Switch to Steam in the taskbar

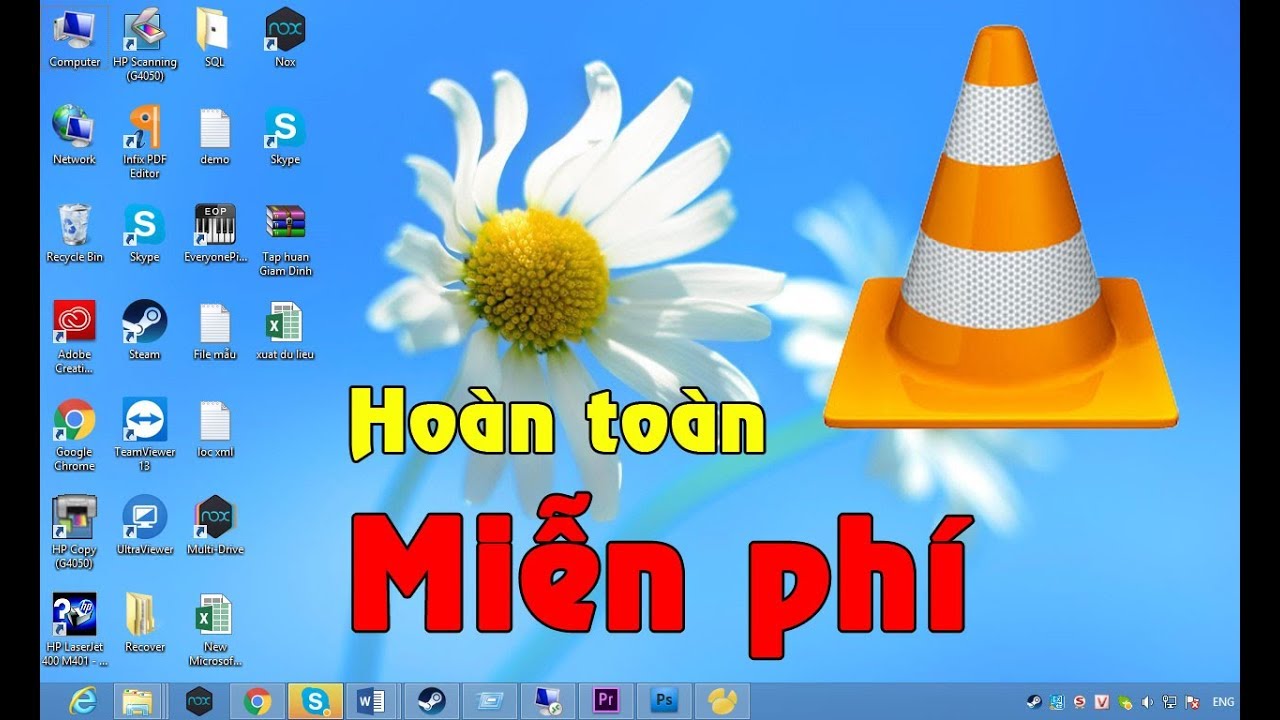[432, 701]
